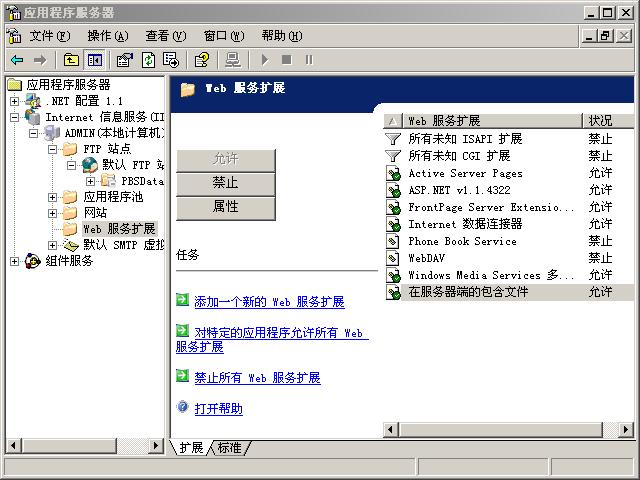Click 对特定的应用程序允许所有 Web 服务扩展 link
The image size is (640, 480).
pos(272,340)
